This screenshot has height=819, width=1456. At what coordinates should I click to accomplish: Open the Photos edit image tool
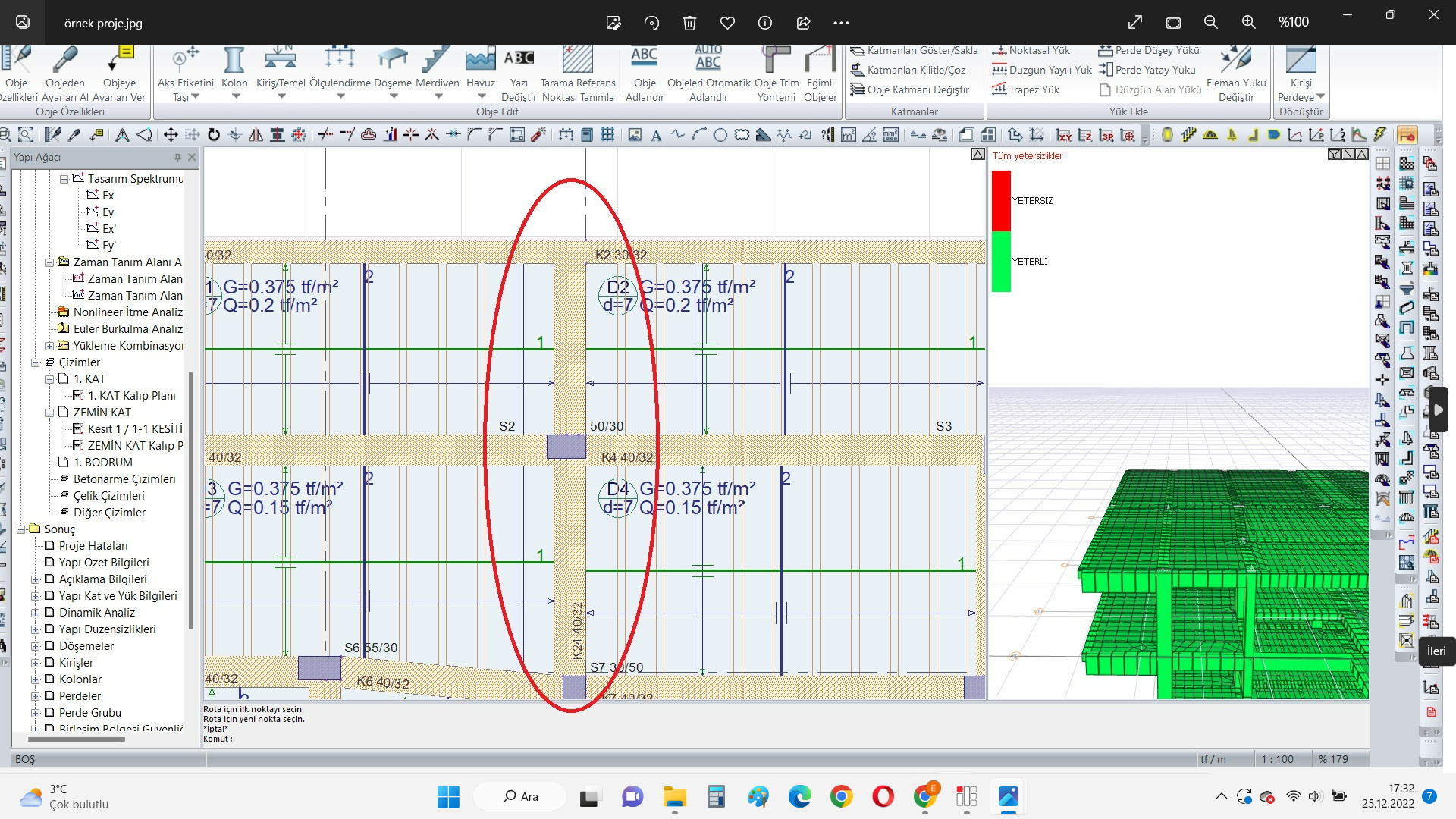pos(613,23)
